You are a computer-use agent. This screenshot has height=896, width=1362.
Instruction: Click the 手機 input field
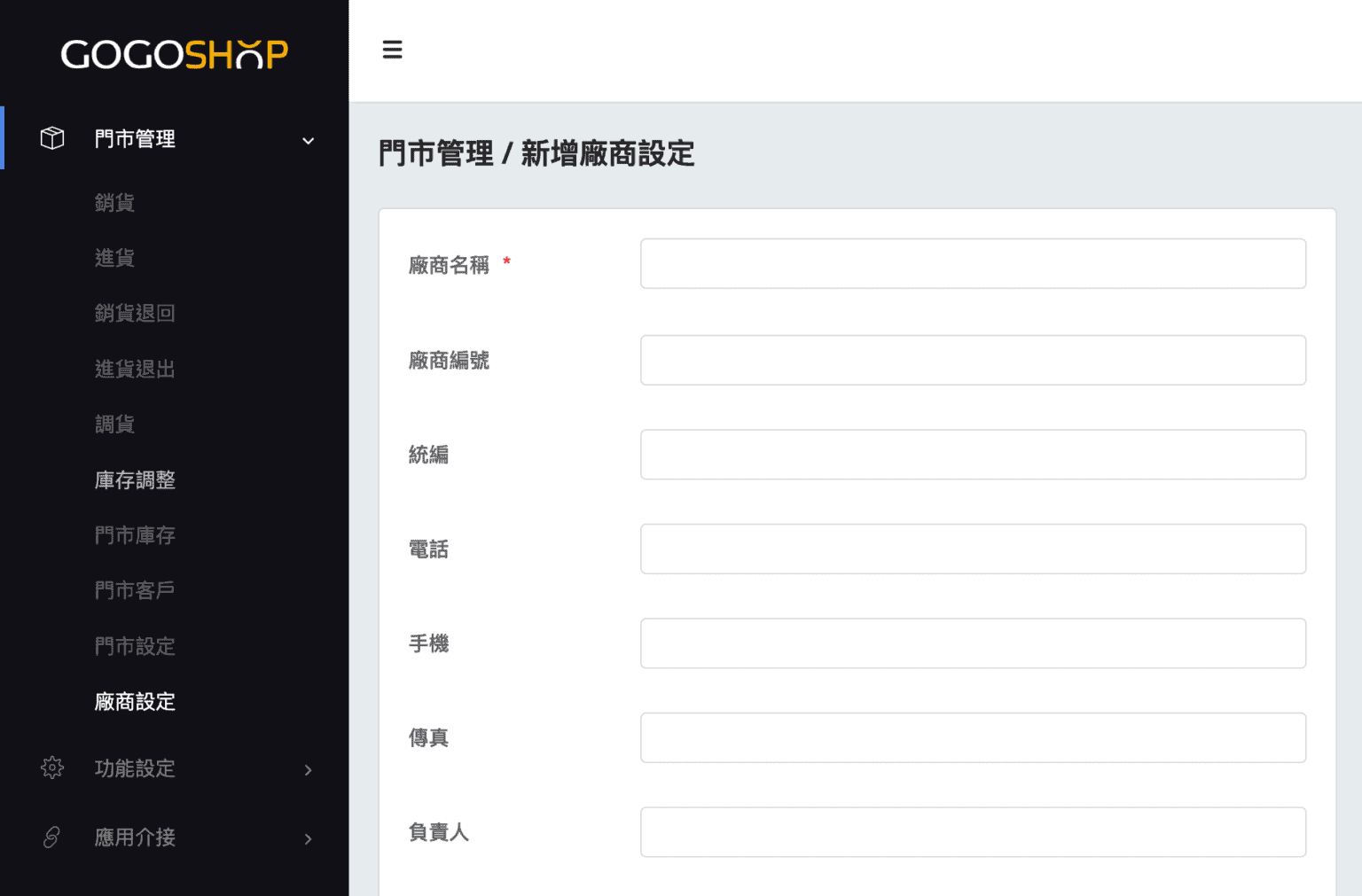pyautogui.click(x=973, y=643)
